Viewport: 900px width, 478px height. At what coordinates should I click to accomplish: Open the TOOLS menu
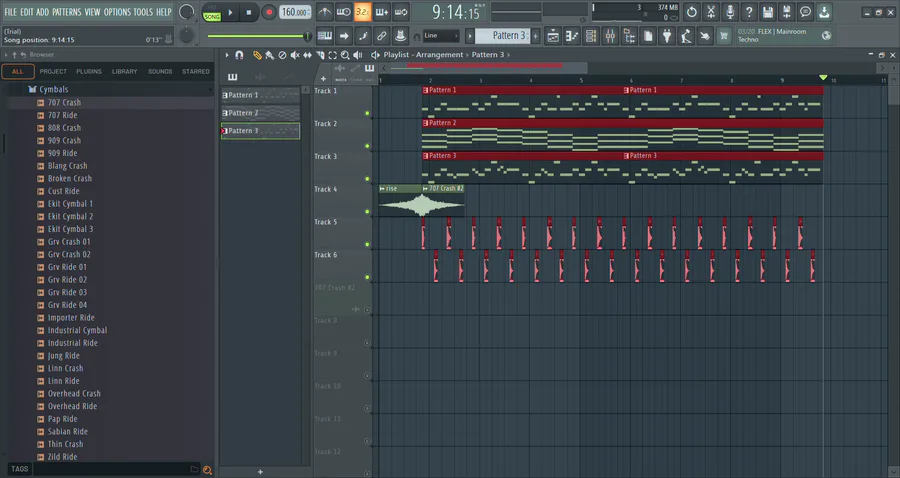click(143, 12)
